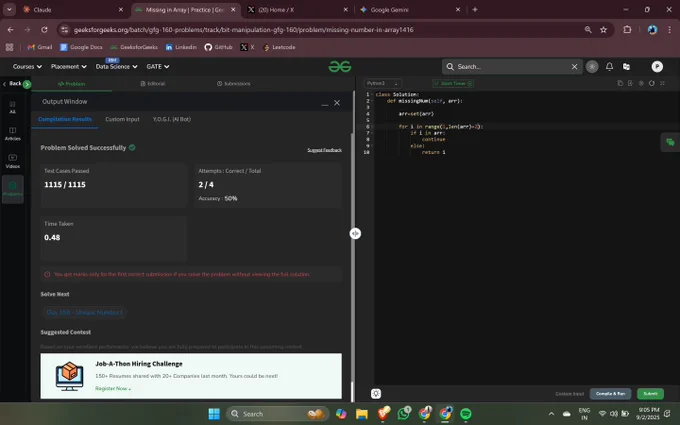
Task: Open File Explorer from the taskbar
Action: pos(362,414)
